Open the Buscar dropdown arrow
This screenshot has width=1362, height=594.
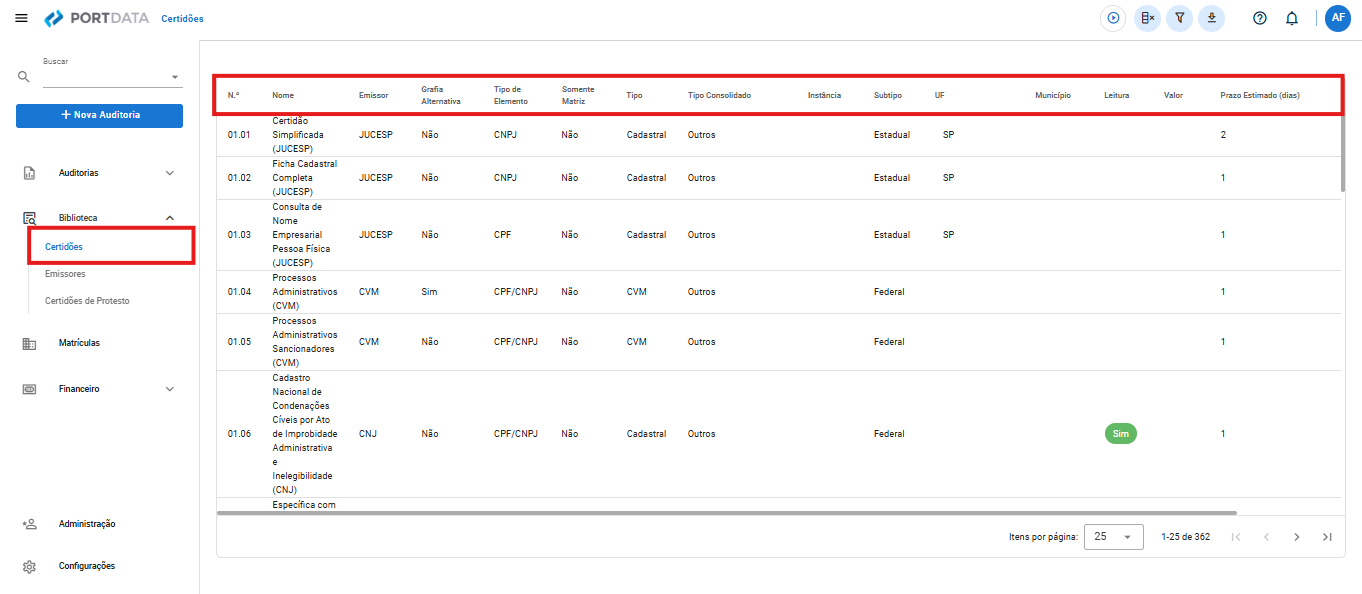pos(175,77)
